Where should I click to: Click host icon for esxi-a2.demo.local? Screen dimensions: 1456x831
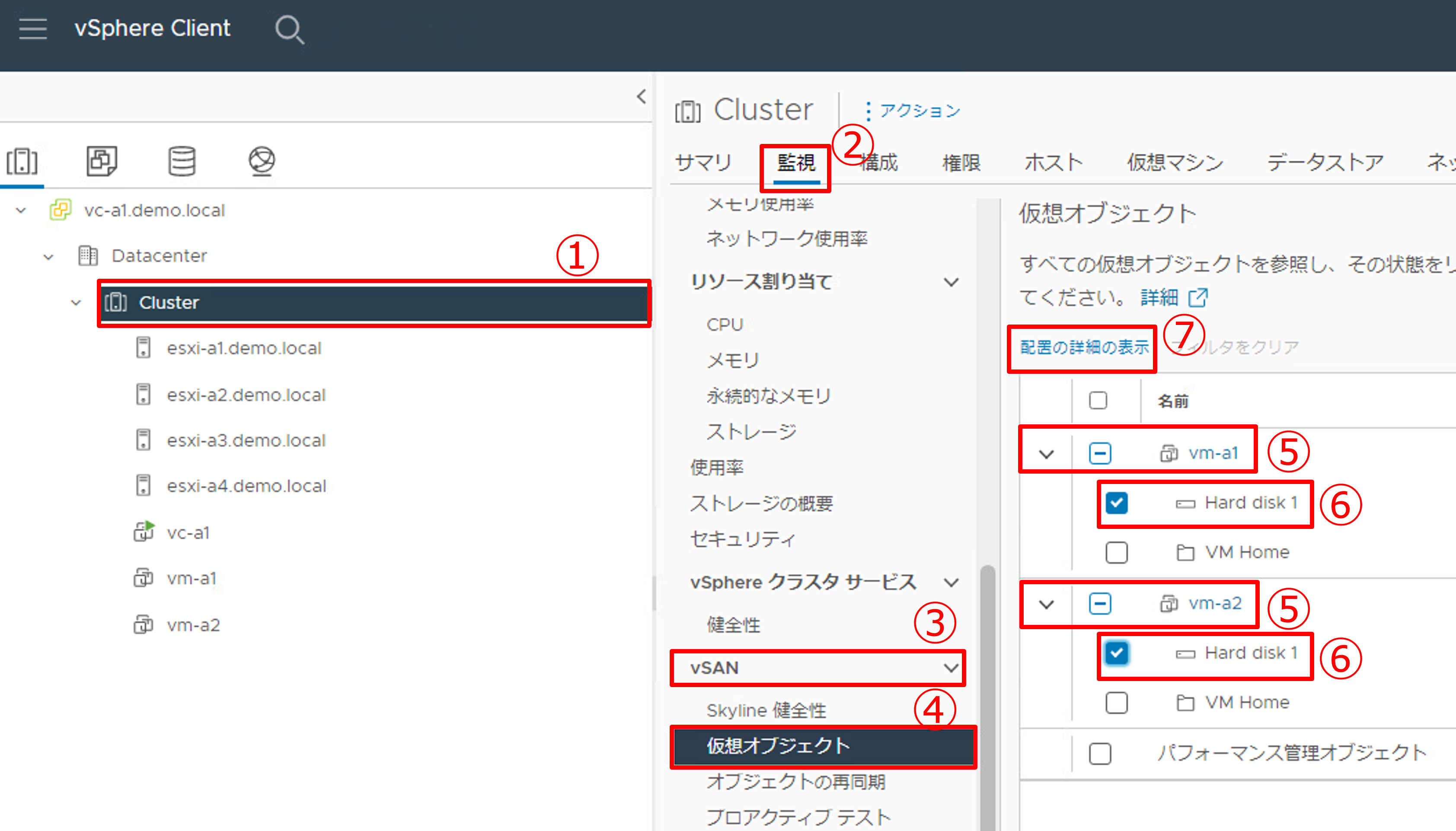[144, 395]
